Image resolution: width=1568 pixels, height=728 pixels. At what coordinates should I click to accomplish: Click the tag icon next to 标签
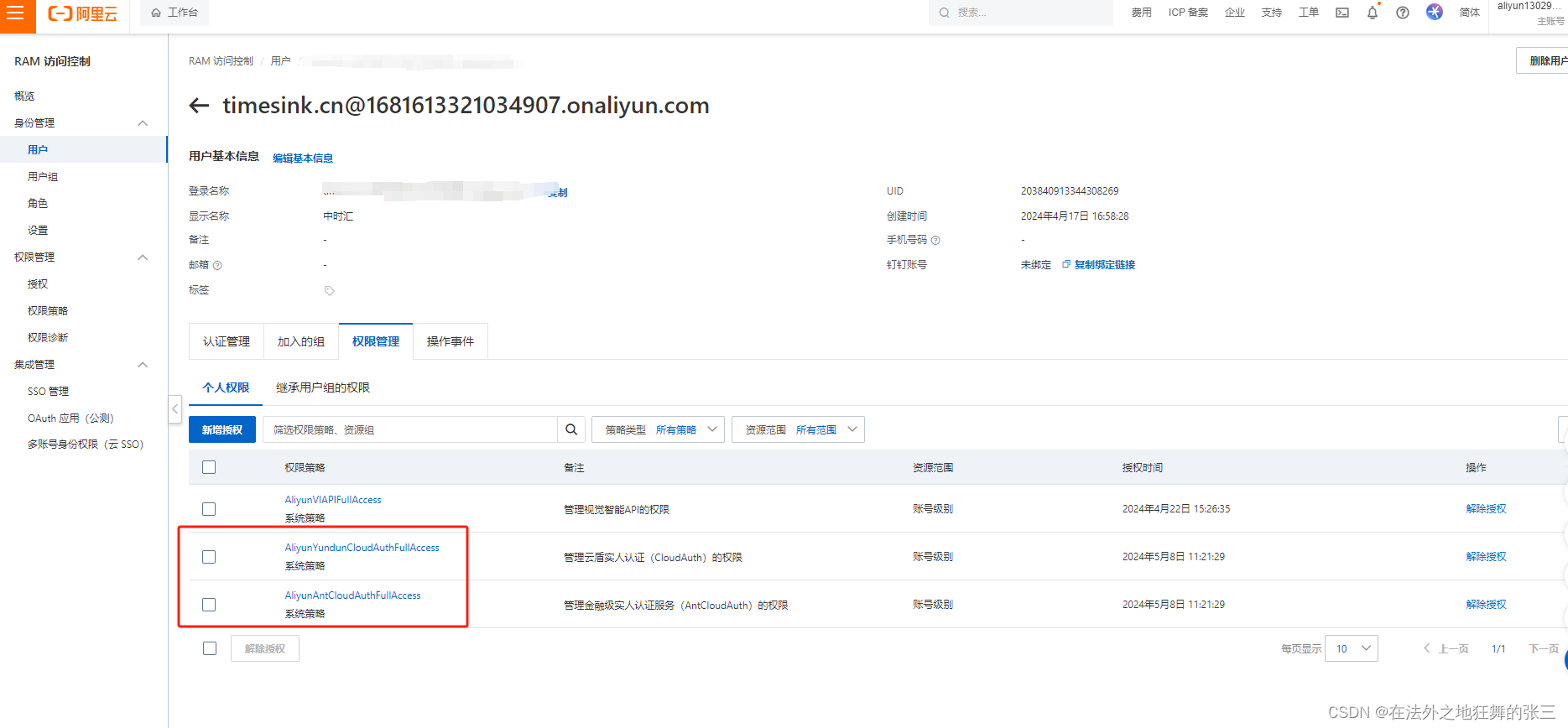coord(330,291)
